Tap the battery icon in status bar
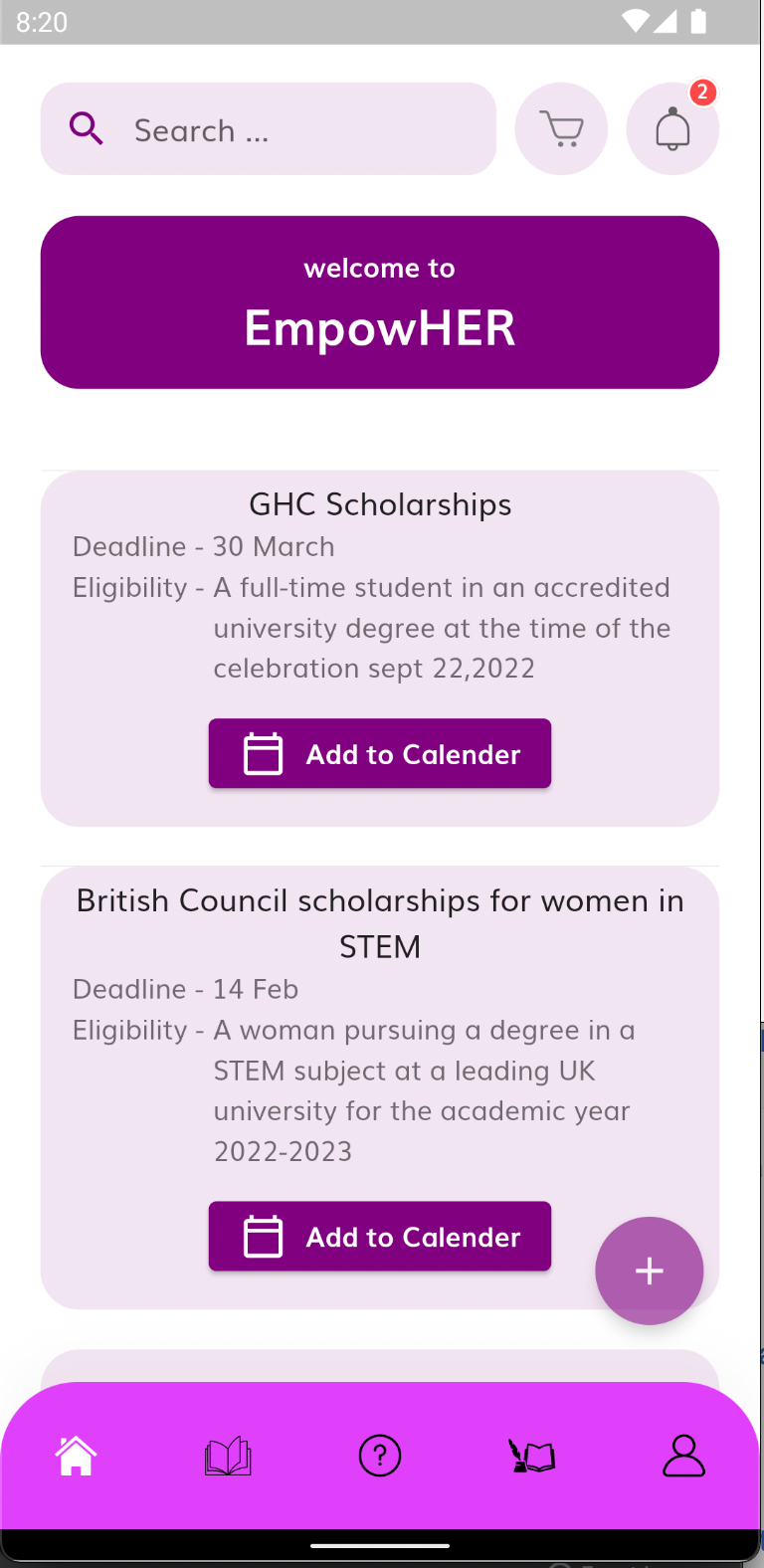 [x=698, y=21]
